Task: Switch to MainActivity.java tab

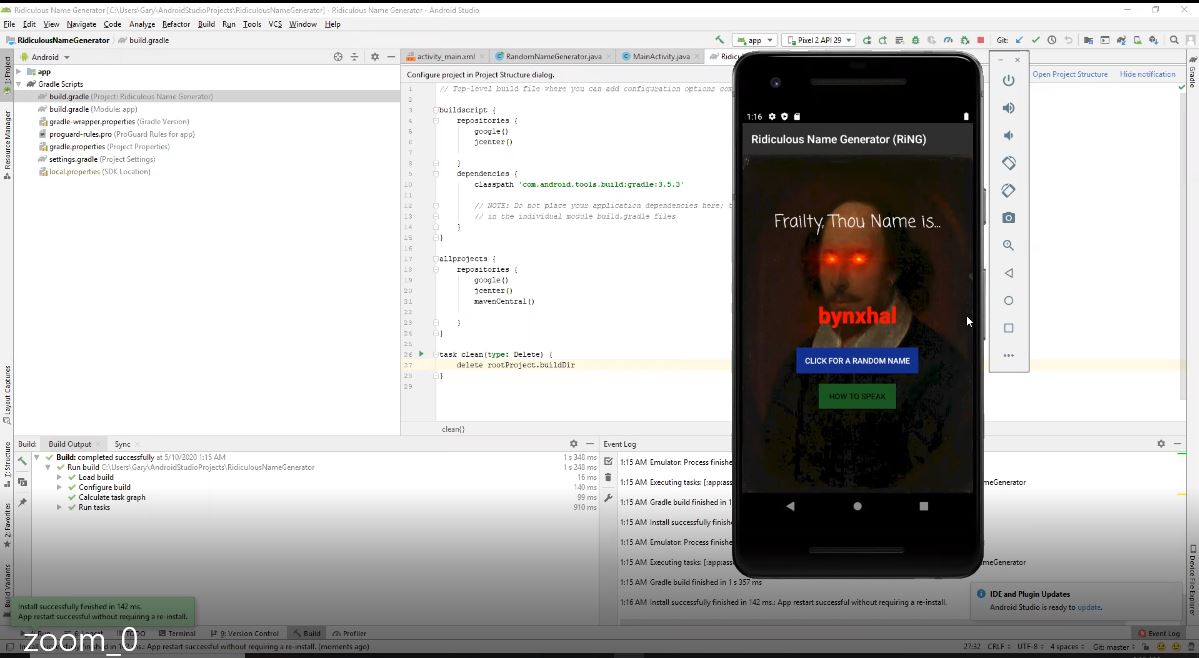Action: [660, 57]
